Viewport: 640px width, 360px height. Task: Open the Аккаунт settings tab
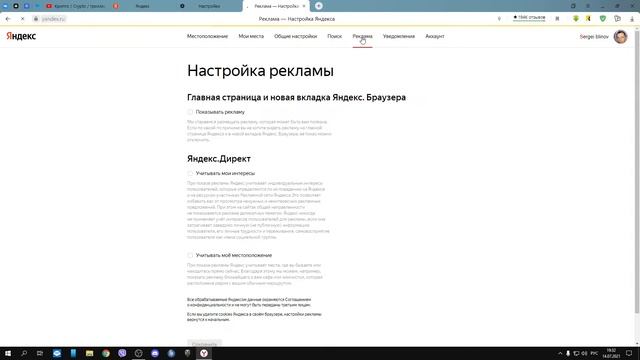435,36
